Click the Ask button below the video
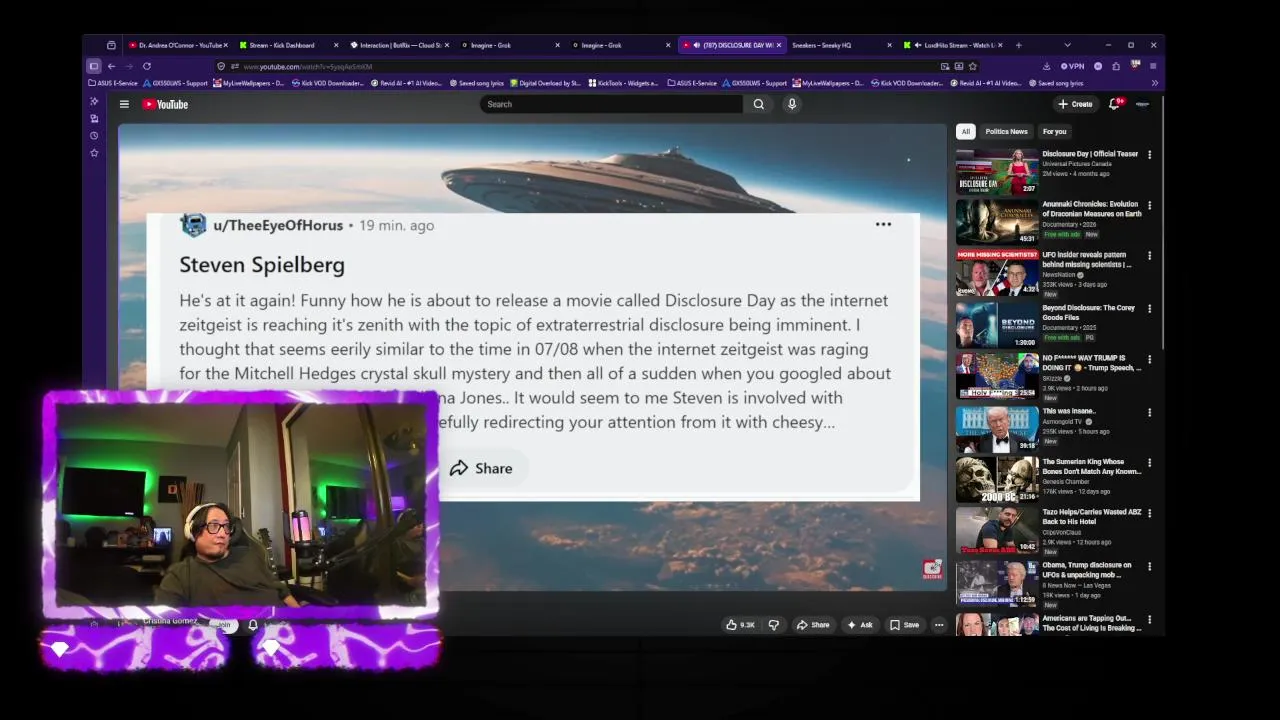The height and width of the screenshot is (720, 1280). tap(859, 625)
